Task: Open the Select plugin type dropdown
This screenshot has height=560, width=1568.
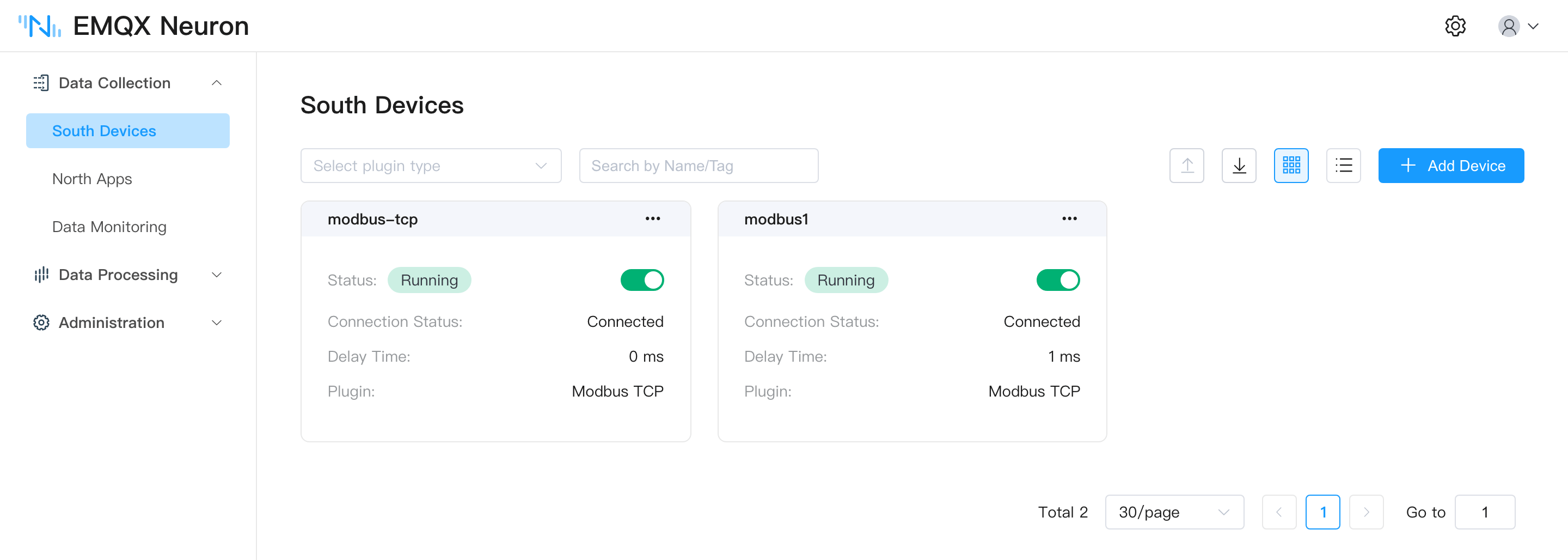Action: [431, 166]
